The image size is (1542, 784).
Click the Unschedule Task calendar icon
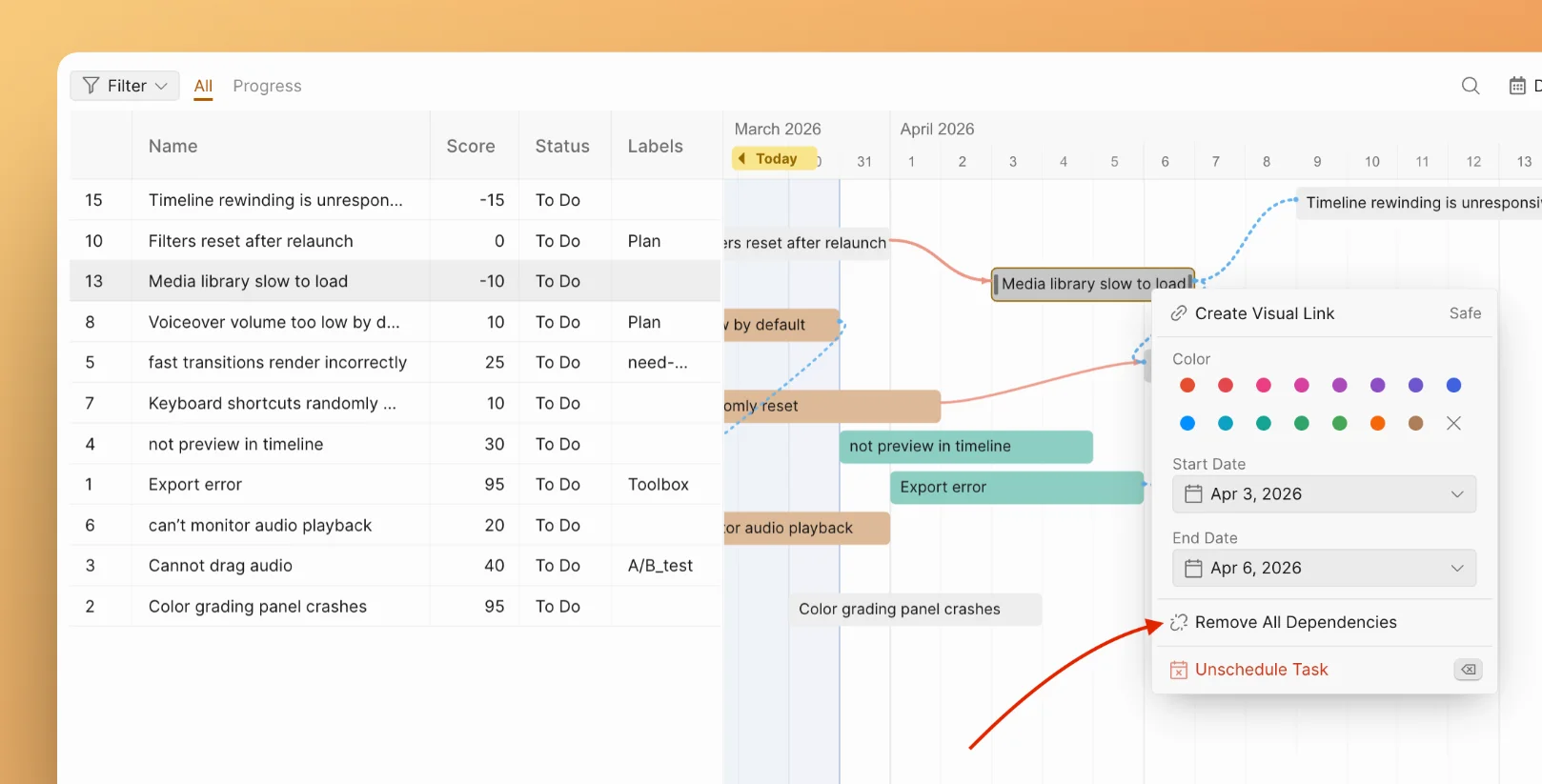[1179, 670]
